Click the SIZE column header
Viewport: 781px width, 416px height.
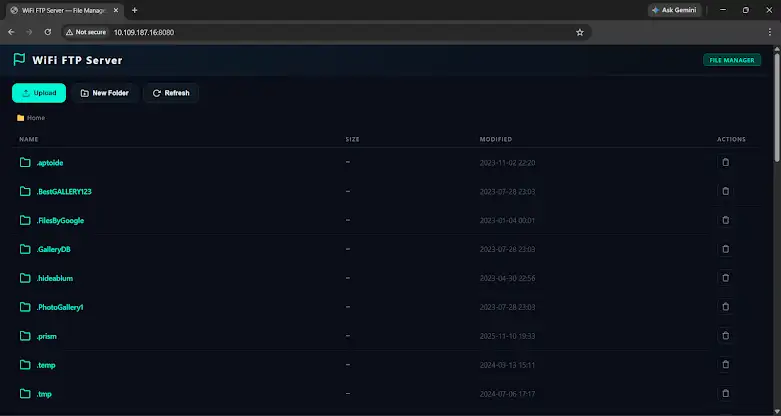tap(353, 139)
